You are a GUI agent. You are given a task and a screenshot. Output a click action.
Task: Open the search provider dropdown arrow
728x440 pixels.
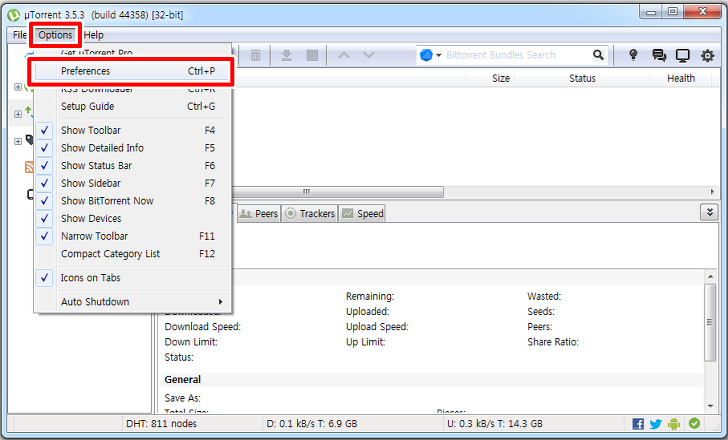click(x=438, y=55)
